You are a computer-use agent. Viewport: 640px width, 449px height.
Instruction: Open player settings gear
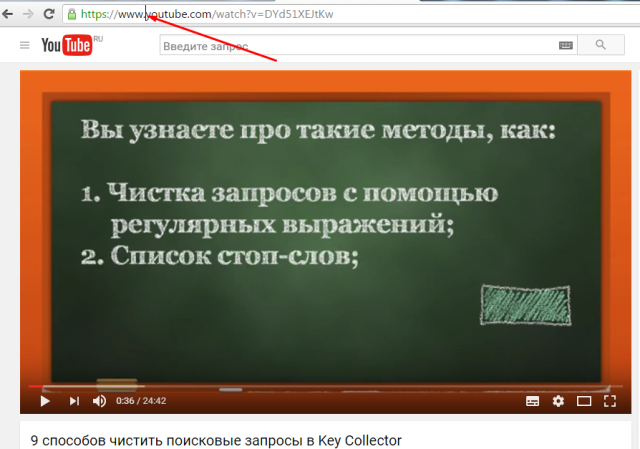click(558, 401)
